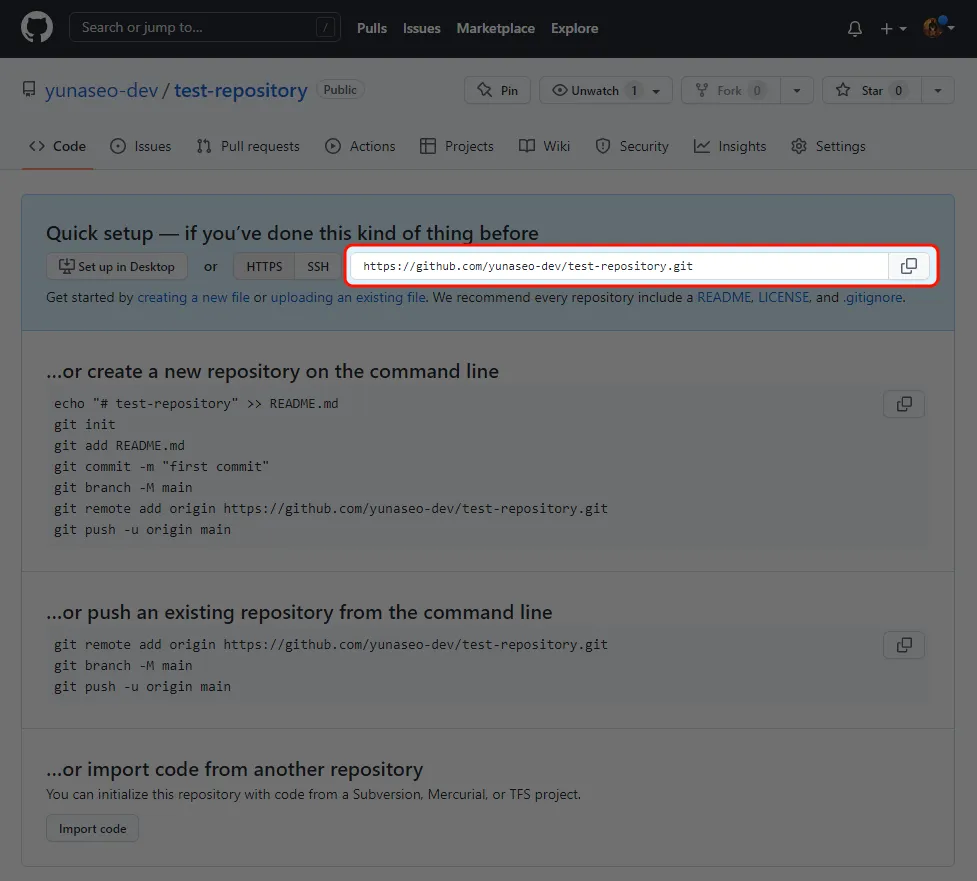Expand the Unwatch options arrow
The height and width of the screenshot is (881, 977).
657,91
